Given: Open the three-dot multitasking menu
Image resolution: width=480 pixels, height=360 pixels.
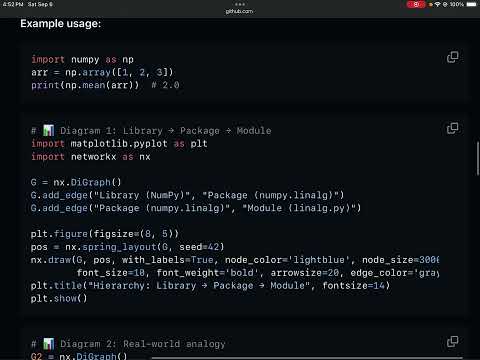Looking at the screenshot, I should click(x=240, y=4).
